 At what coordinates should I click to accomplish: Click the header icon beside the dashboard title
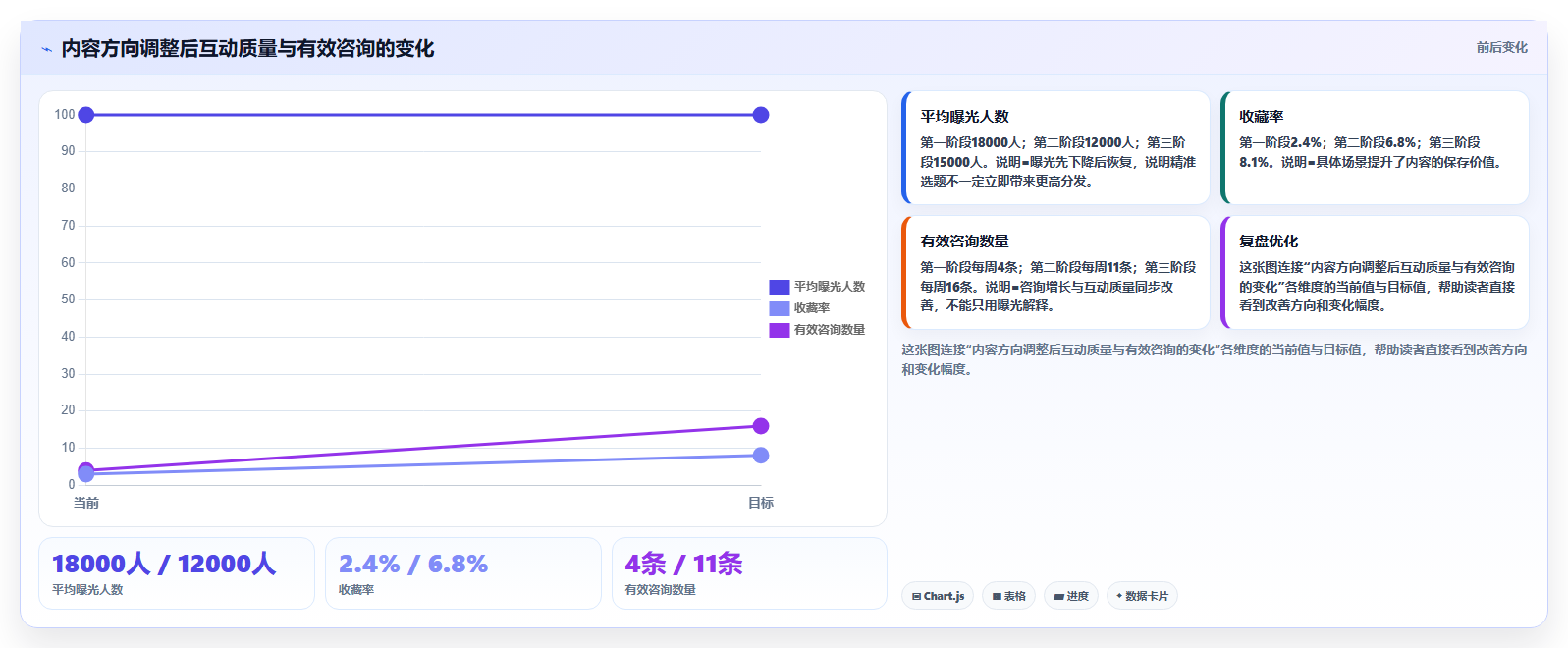(x=46, y=49)
